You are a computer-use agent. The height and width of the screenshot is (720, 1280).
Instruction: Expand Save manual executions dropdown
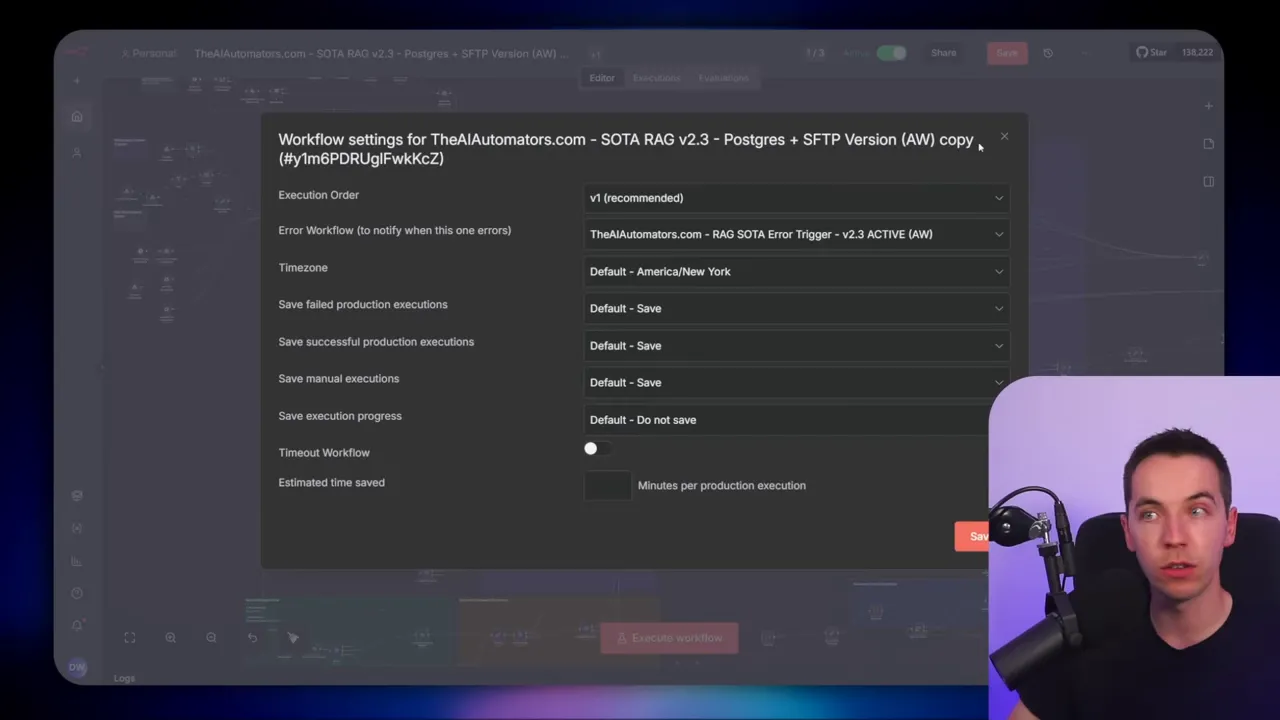point(796,382)
